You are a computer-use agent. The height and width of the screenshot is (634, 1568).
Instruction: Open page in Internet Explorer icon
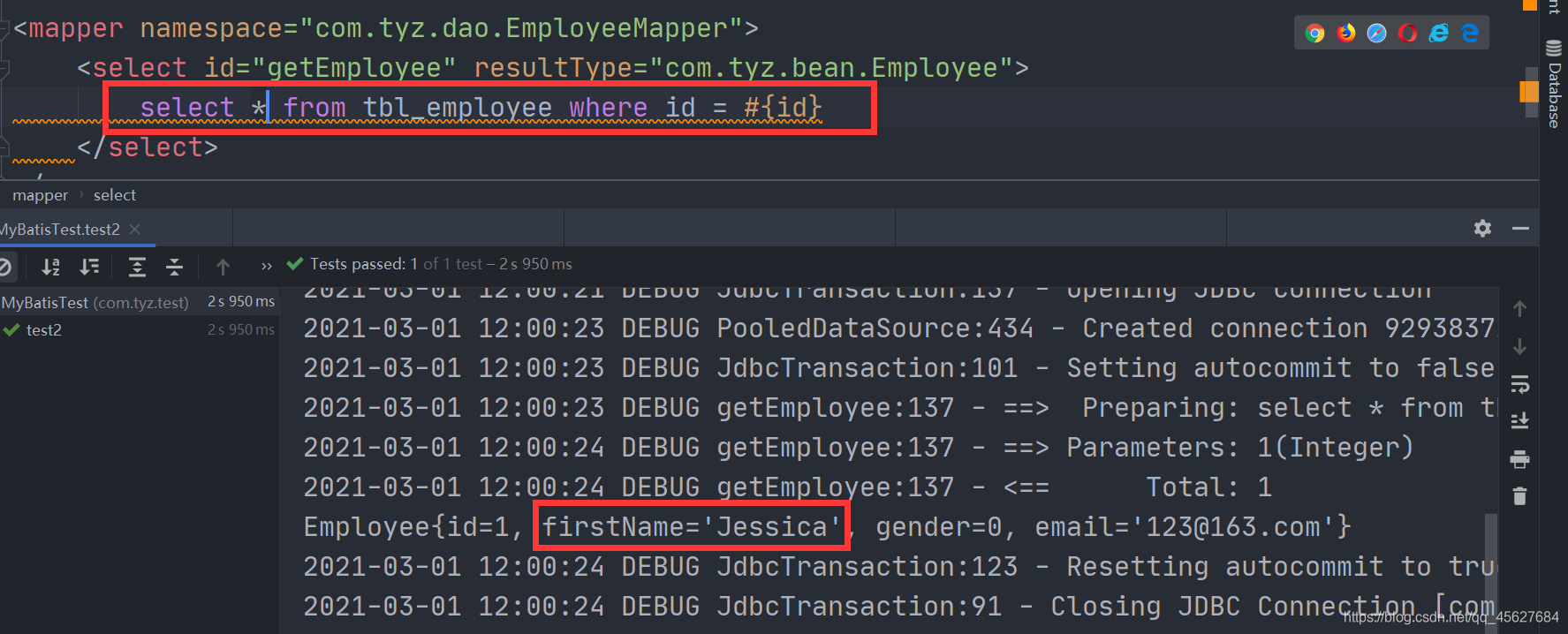coord(1439,34)
